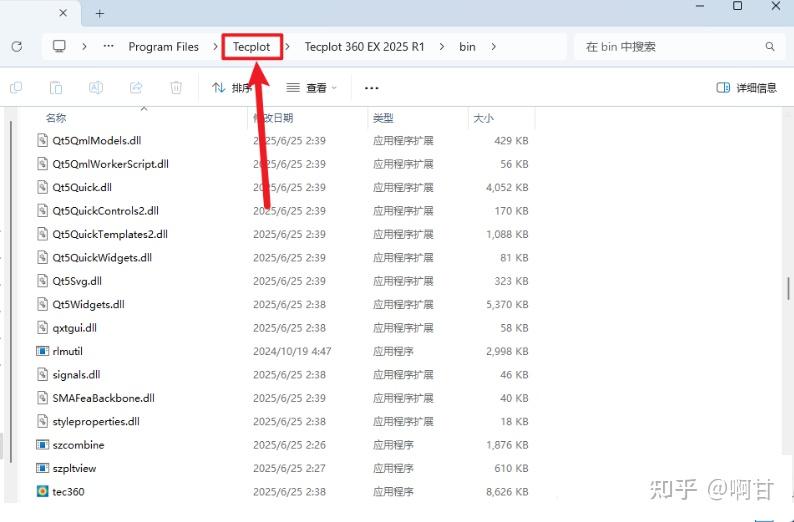This screenshot has height=522, width=794.
Task: Click the Paste toolbar icon
Action: coord(56,88)
